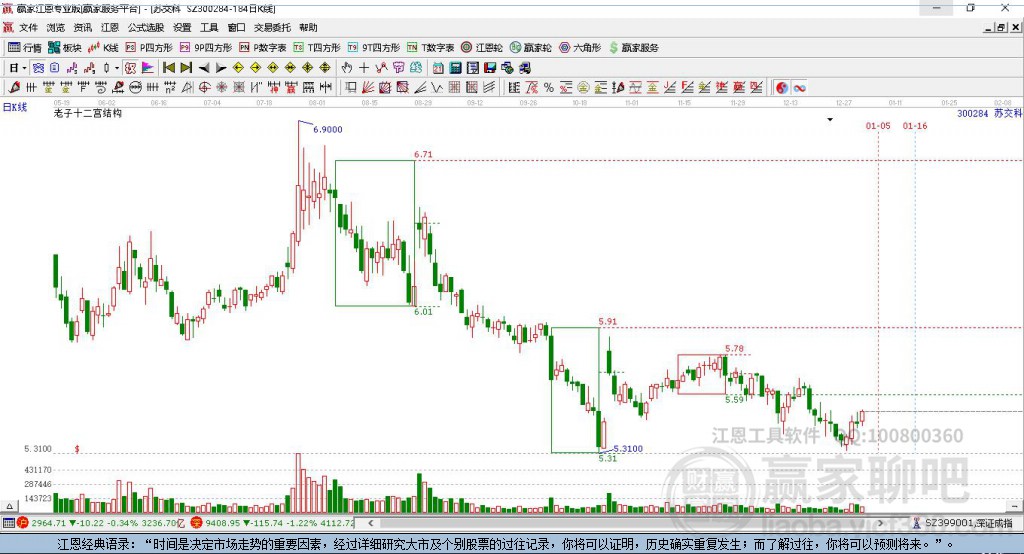Viewport: 1024px width, 554px height.
Task: Toggle the red-blue yin-yang button
Action: pyautogui.click(x=782, y=88)
